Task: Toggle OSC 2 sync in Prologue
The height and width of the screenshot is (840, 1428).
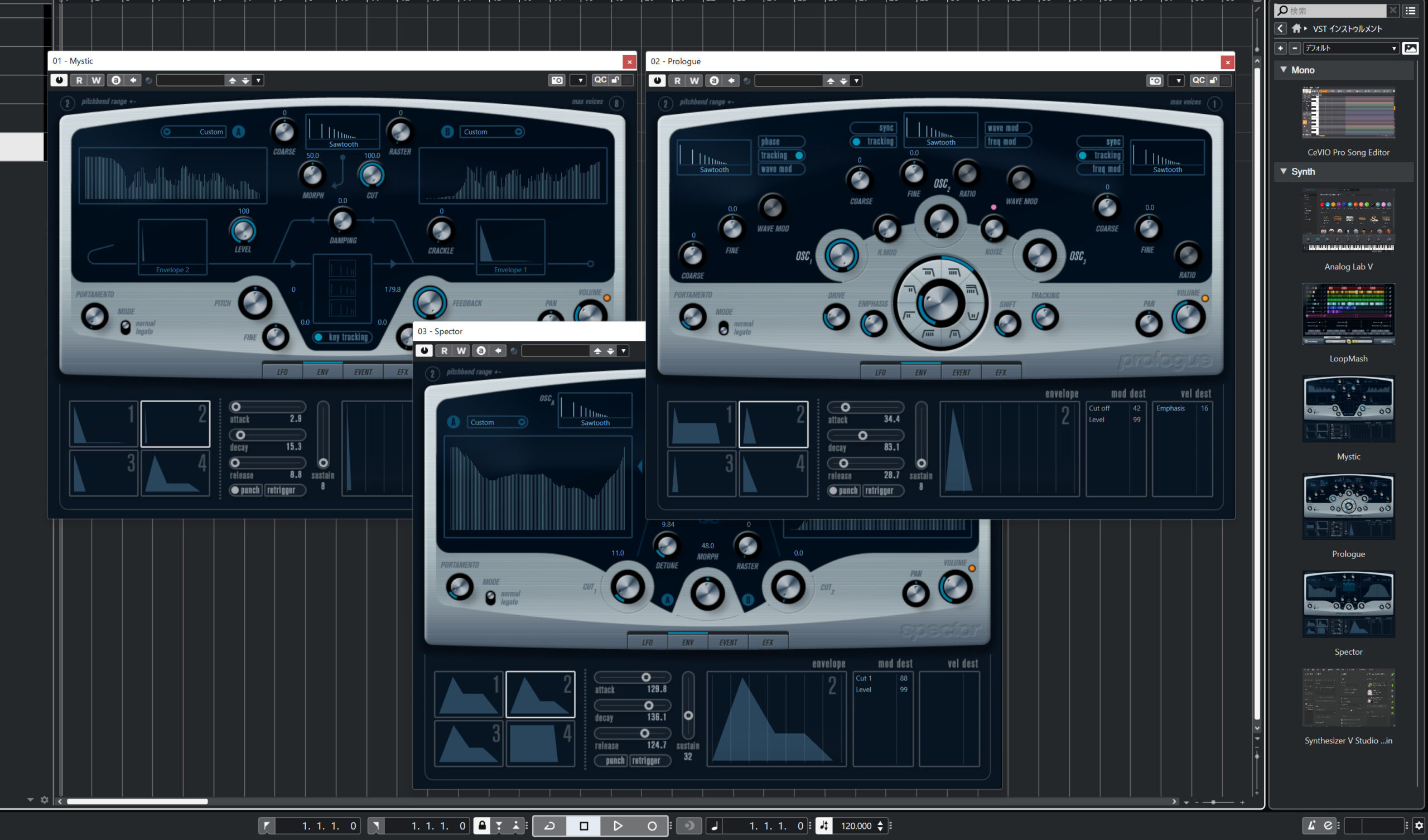Action: [x=873, y=128]
